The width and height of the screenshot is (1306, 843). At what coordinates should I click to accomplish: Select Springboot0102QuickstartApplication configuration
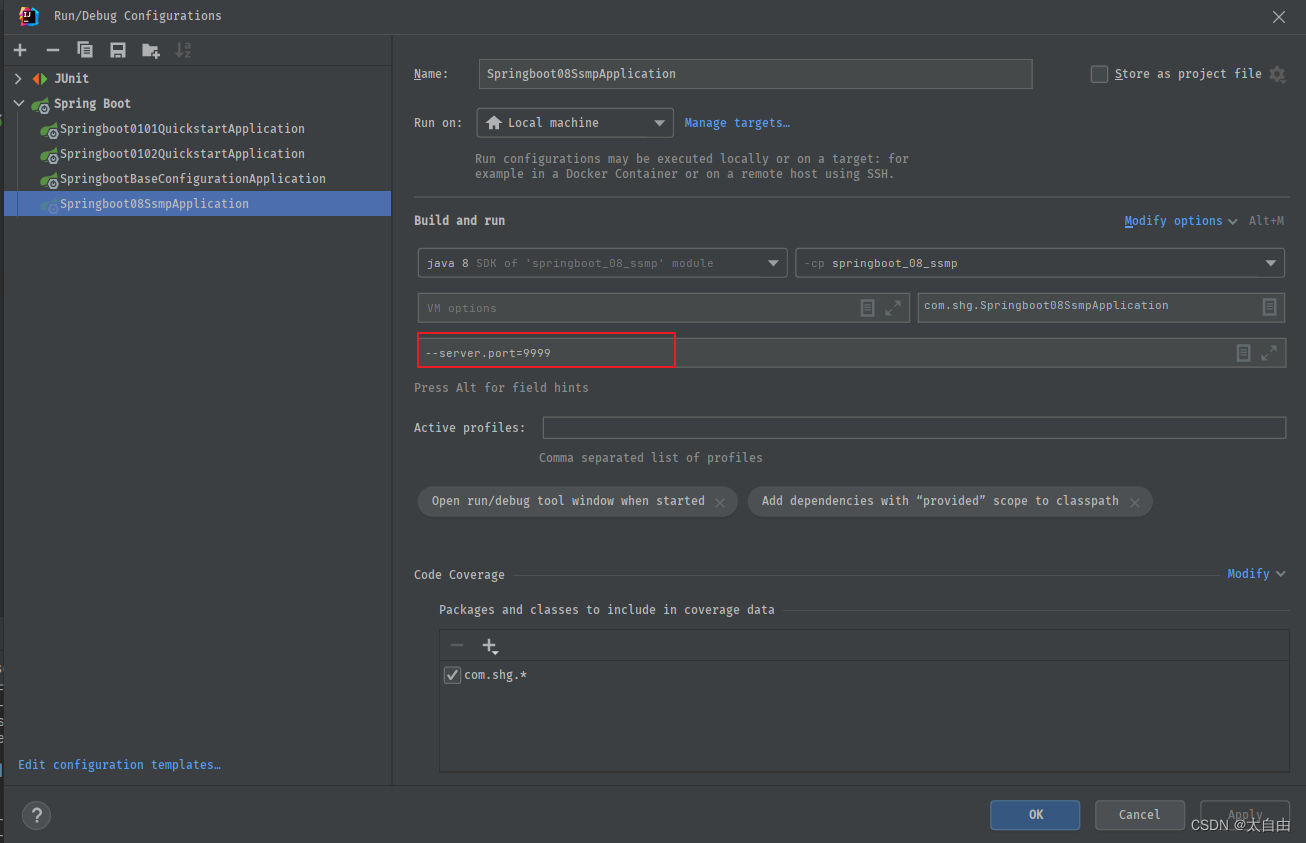(182, 154)
